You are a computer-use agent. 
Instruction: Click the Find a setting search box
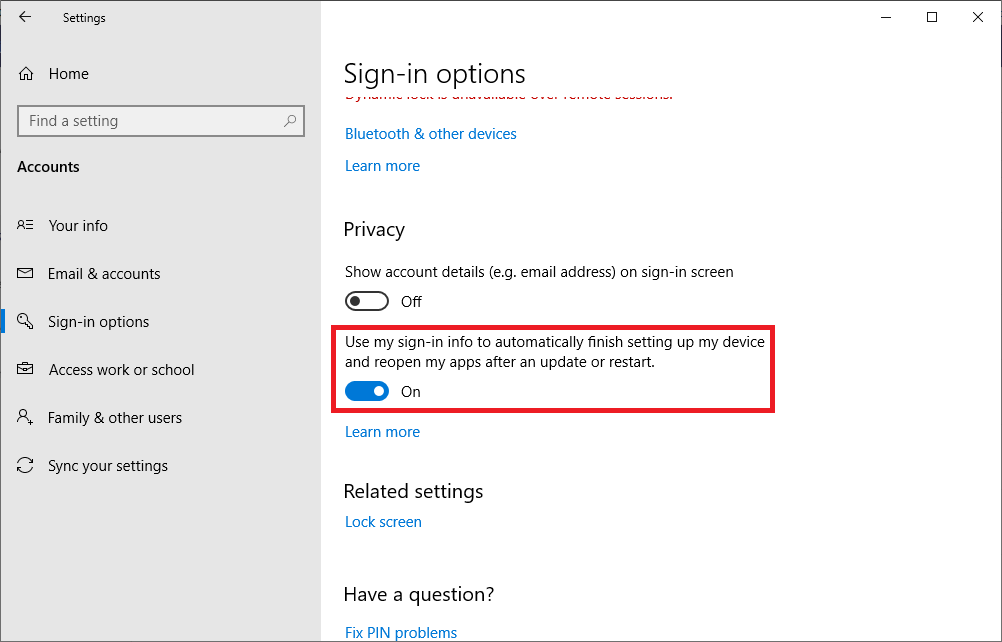pos(150,121)
